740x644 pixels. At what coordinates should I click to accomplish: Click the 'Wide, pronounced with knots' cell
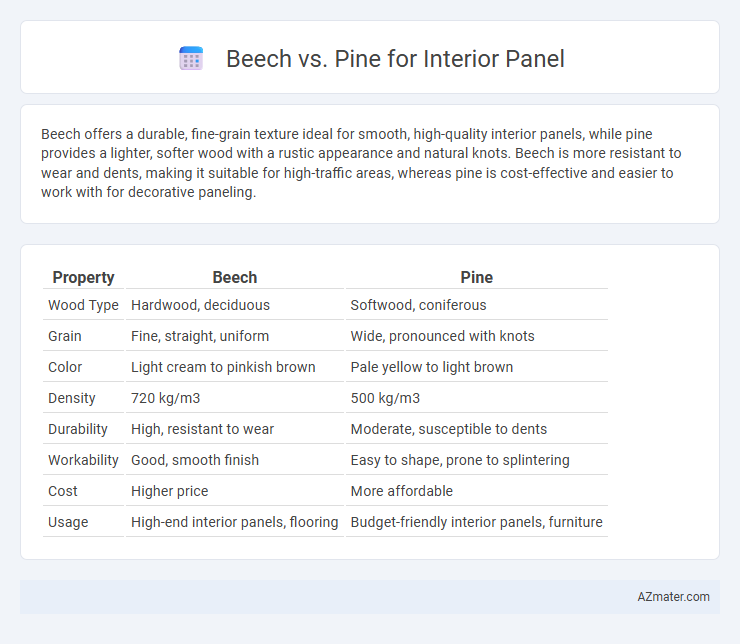tap(477, 336)
